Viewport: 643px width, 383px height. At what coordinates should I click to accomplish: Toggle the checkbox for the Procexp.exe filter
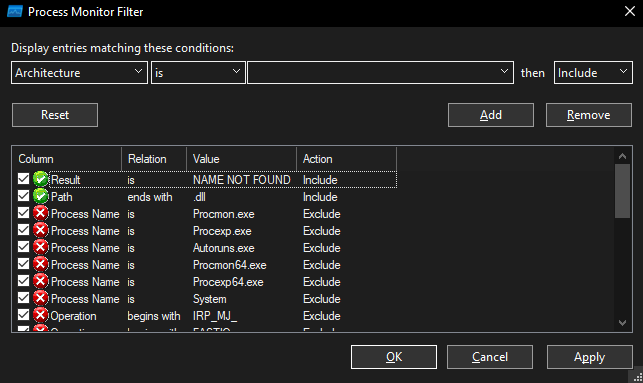tap(23, 230)
